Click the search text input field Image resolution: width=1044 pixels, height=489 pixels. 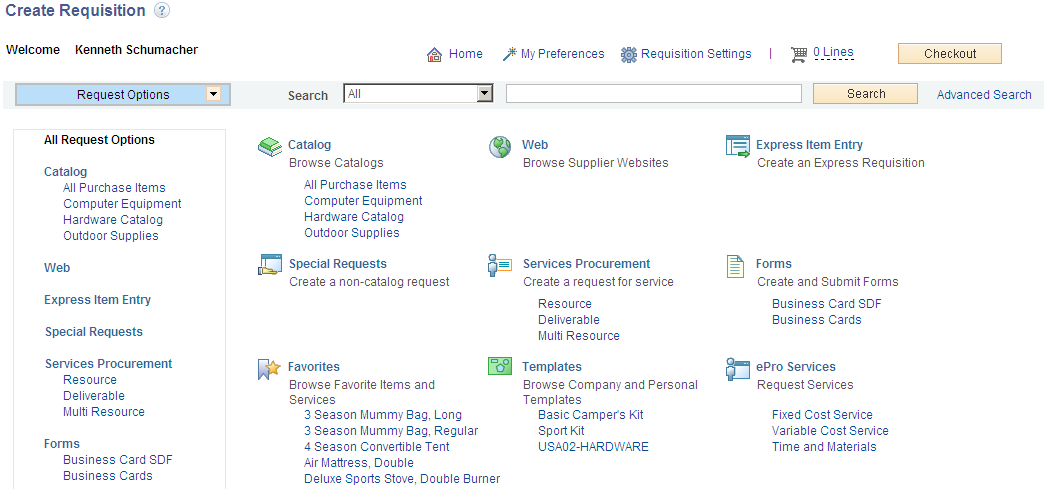point(654,94)
